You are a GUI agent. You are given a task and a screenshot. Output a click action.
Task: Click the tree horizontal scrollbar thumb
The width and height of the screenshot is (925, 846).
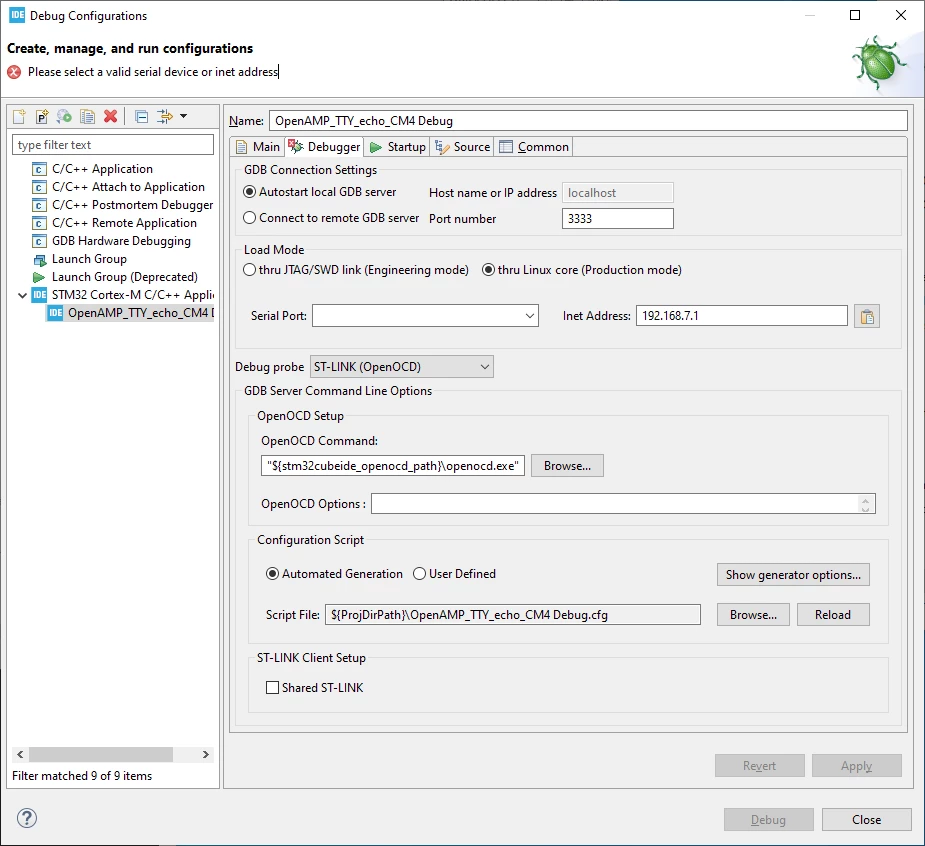click(x=101, y=754)
